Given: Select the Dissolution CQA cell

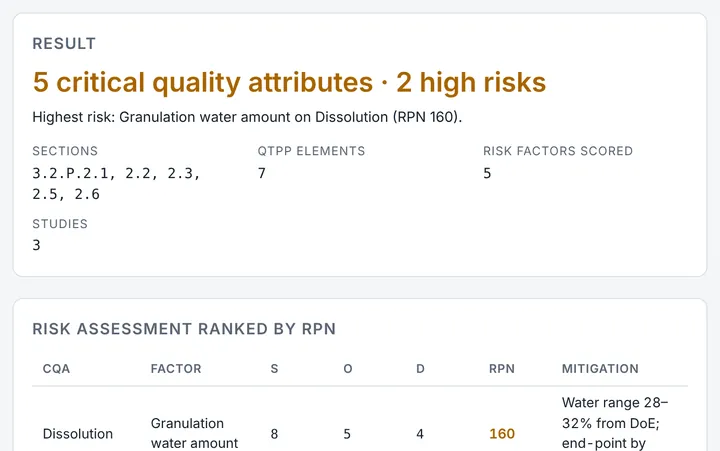Looking at the screenshot, I should 78,434.
